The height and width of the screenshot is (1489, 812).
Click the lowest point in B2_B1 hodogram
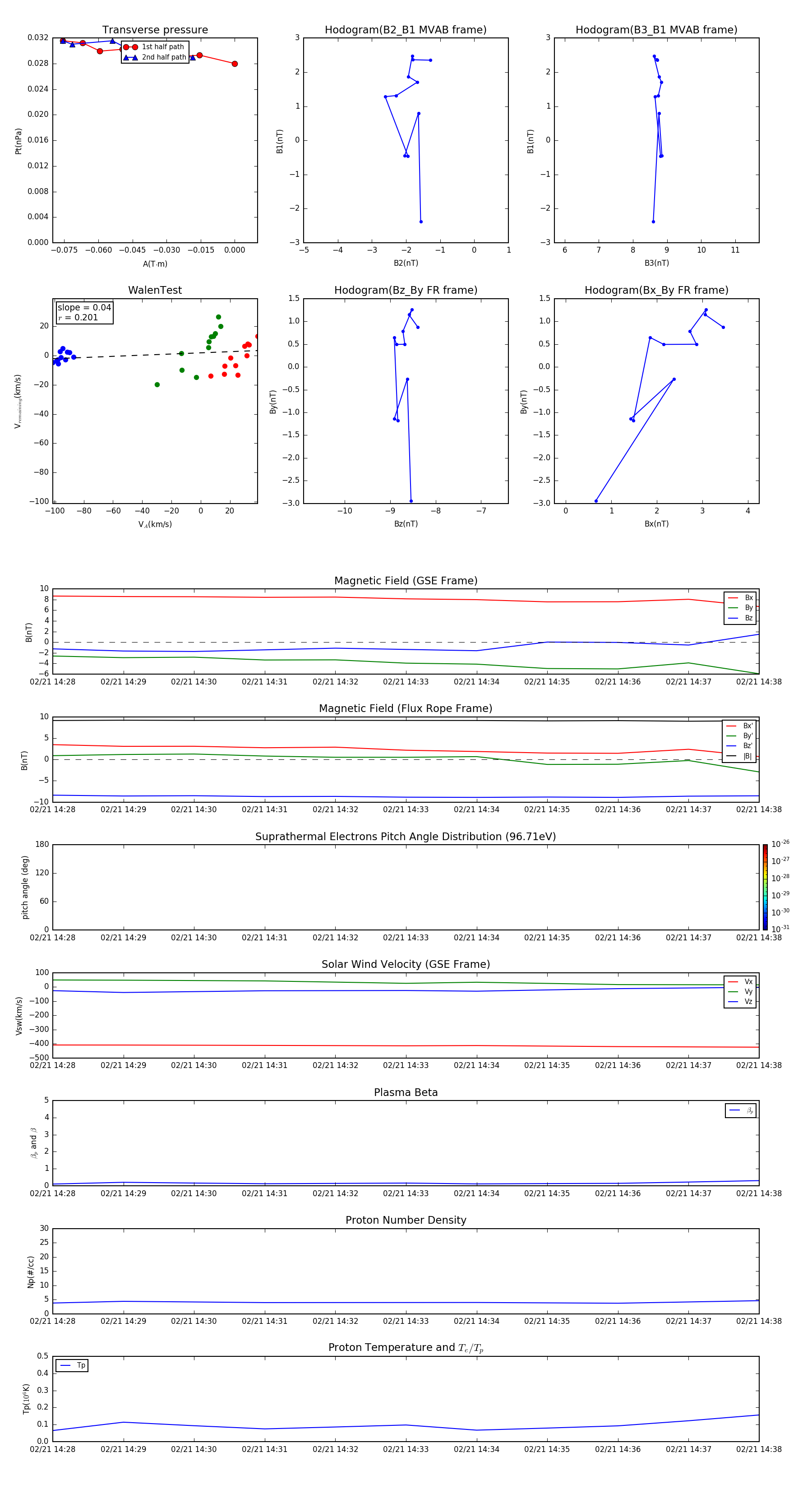(x=421, y=222)
